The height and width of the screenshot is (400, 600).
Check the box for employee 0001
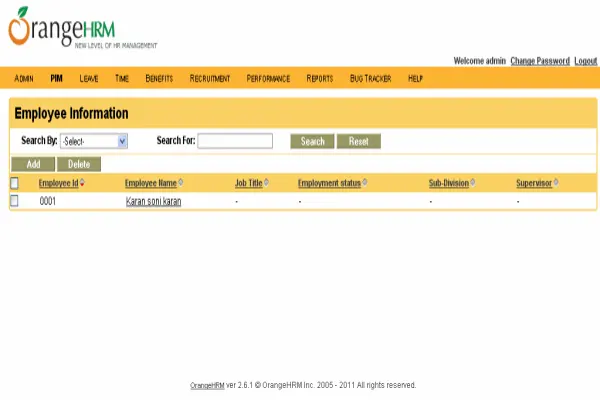[x=14, y=201]
